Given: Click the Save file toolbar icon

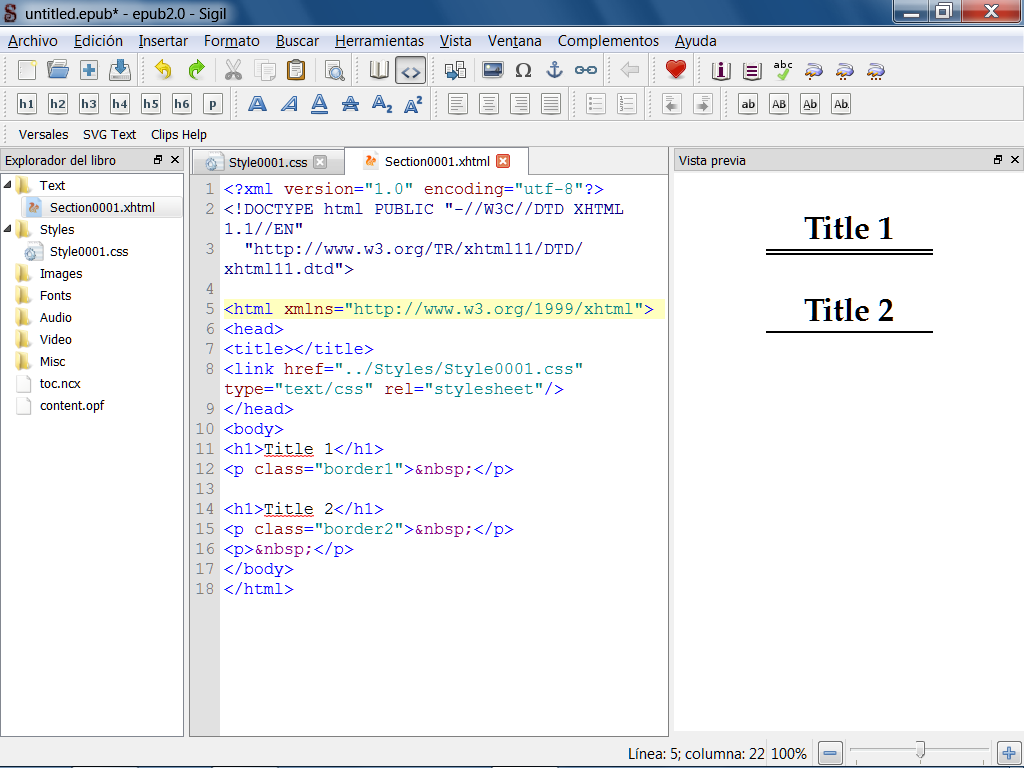Looking at the screenshot, I should point(120,70).
